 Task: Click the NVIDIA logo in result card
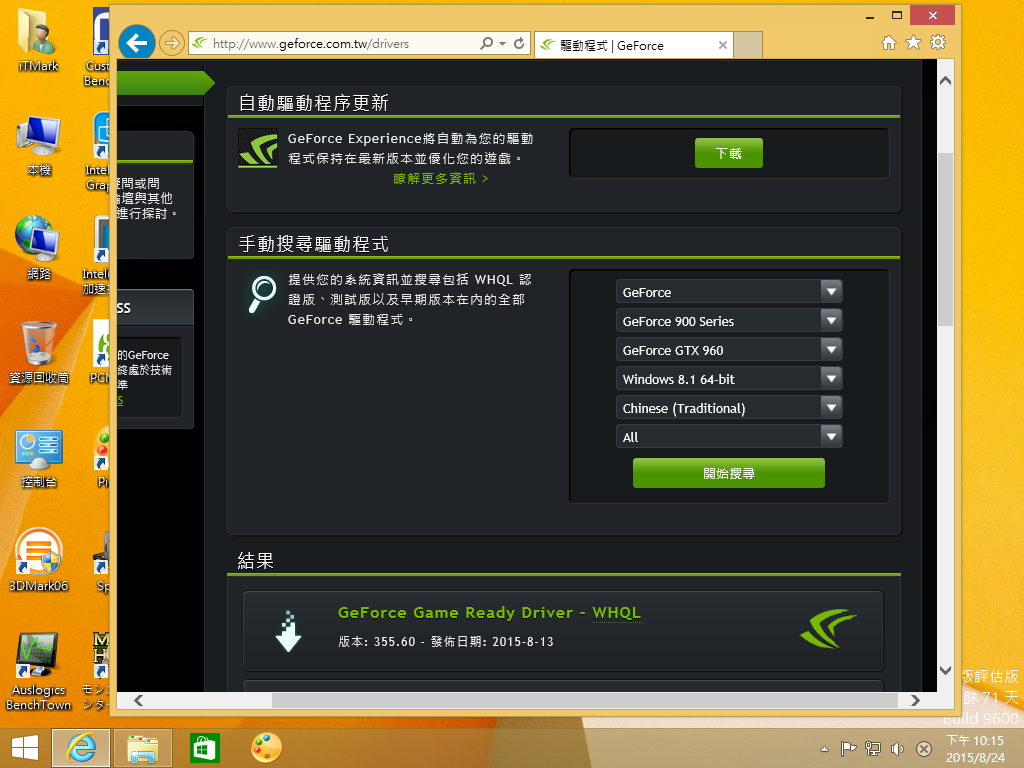tap(828, 628)
